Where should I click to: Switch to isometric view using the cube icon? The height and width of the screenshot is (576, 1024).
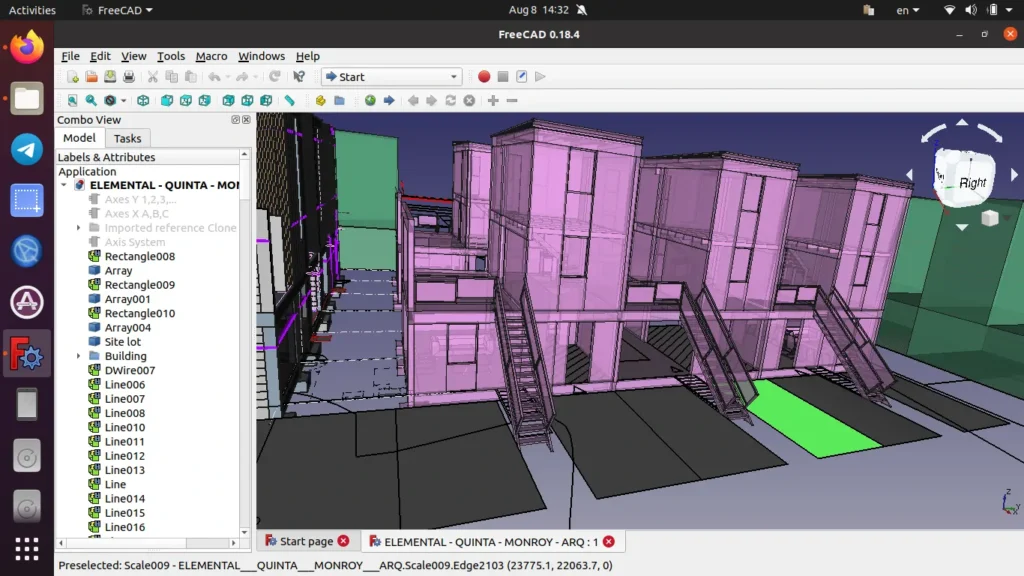pos(143,101)
